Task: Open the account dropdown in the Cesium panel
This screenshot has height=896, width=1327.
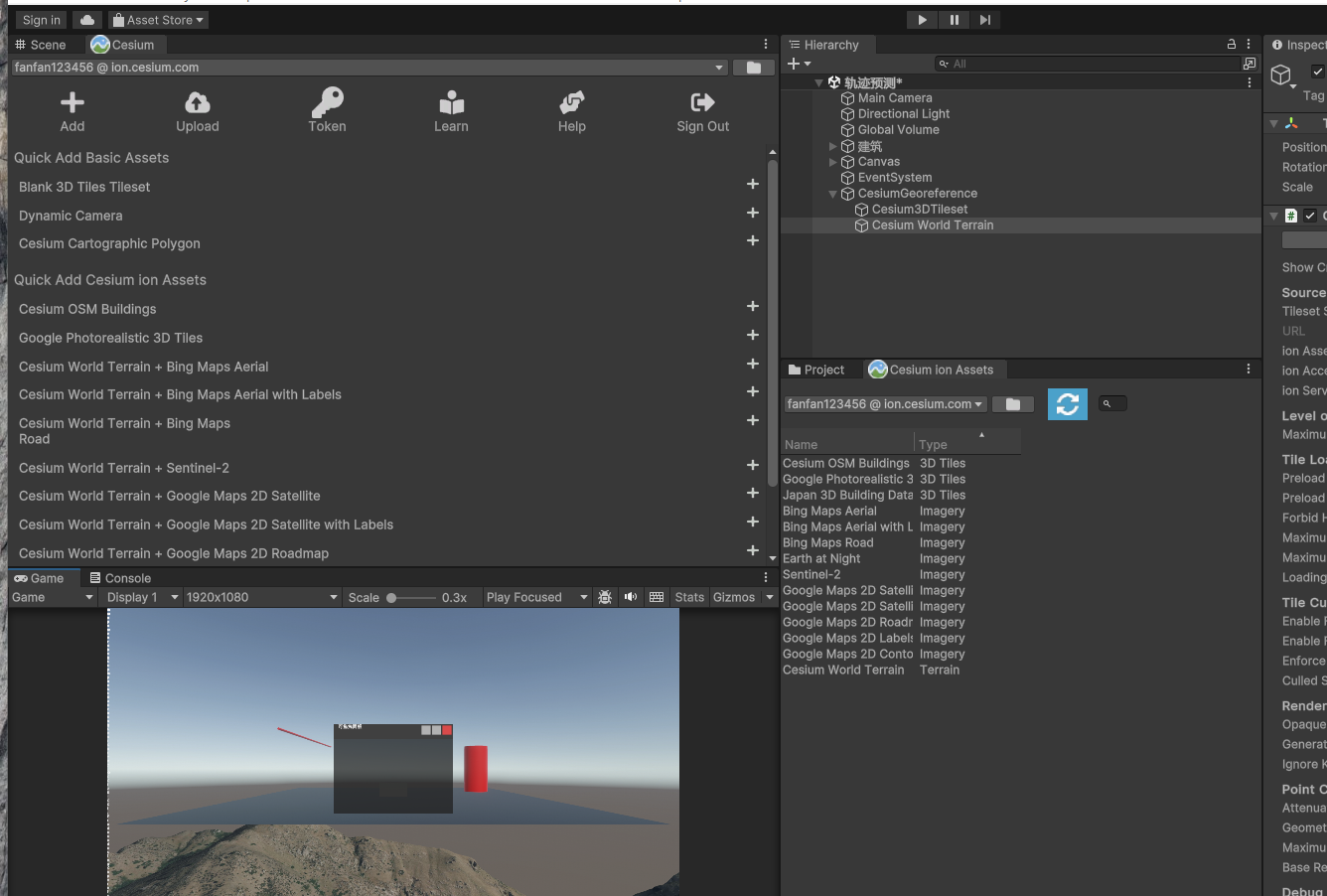Action: pyautogui.click(x=369, y=68)
